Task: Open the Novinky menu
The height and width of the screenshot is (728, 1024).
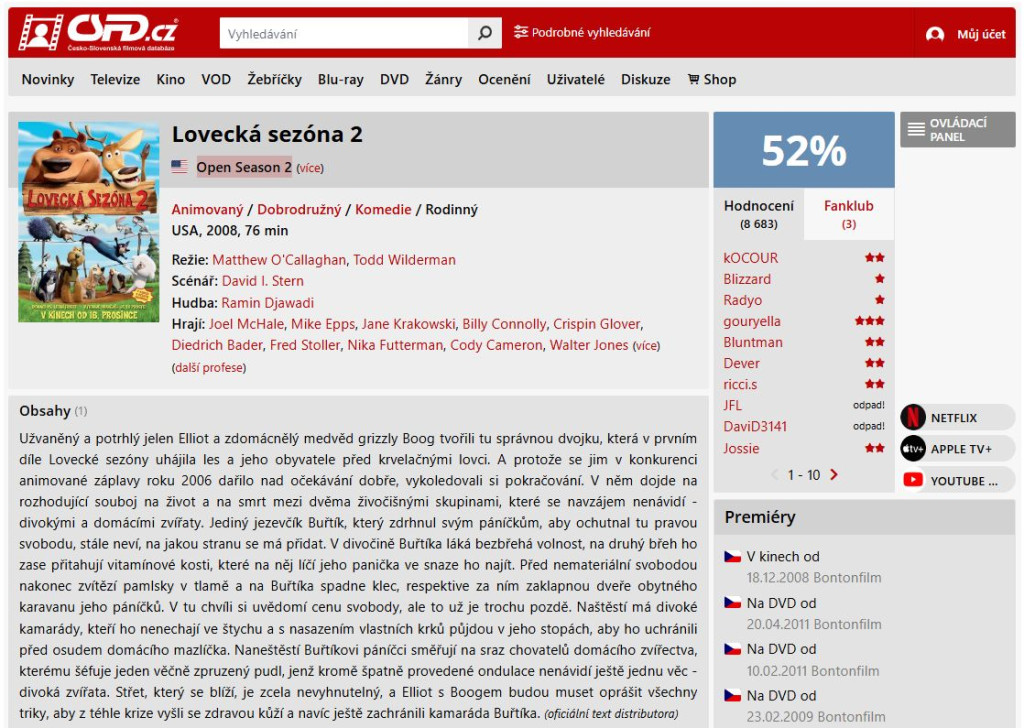Action: (48, 80)
